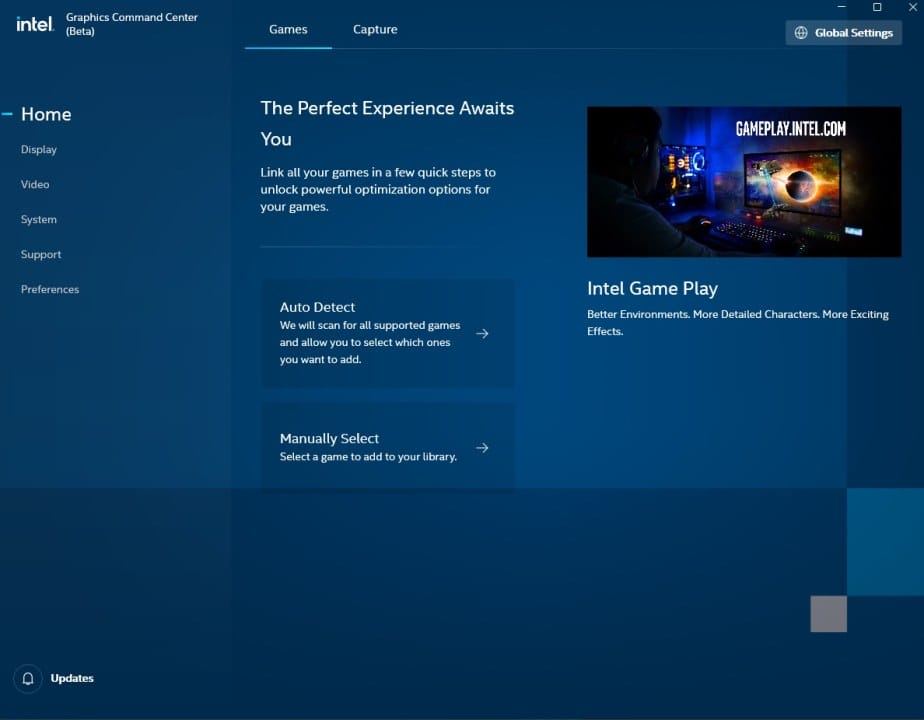Click the Updates label
Image resolution: width=924 pixels, height=720 pixels.
72,678
